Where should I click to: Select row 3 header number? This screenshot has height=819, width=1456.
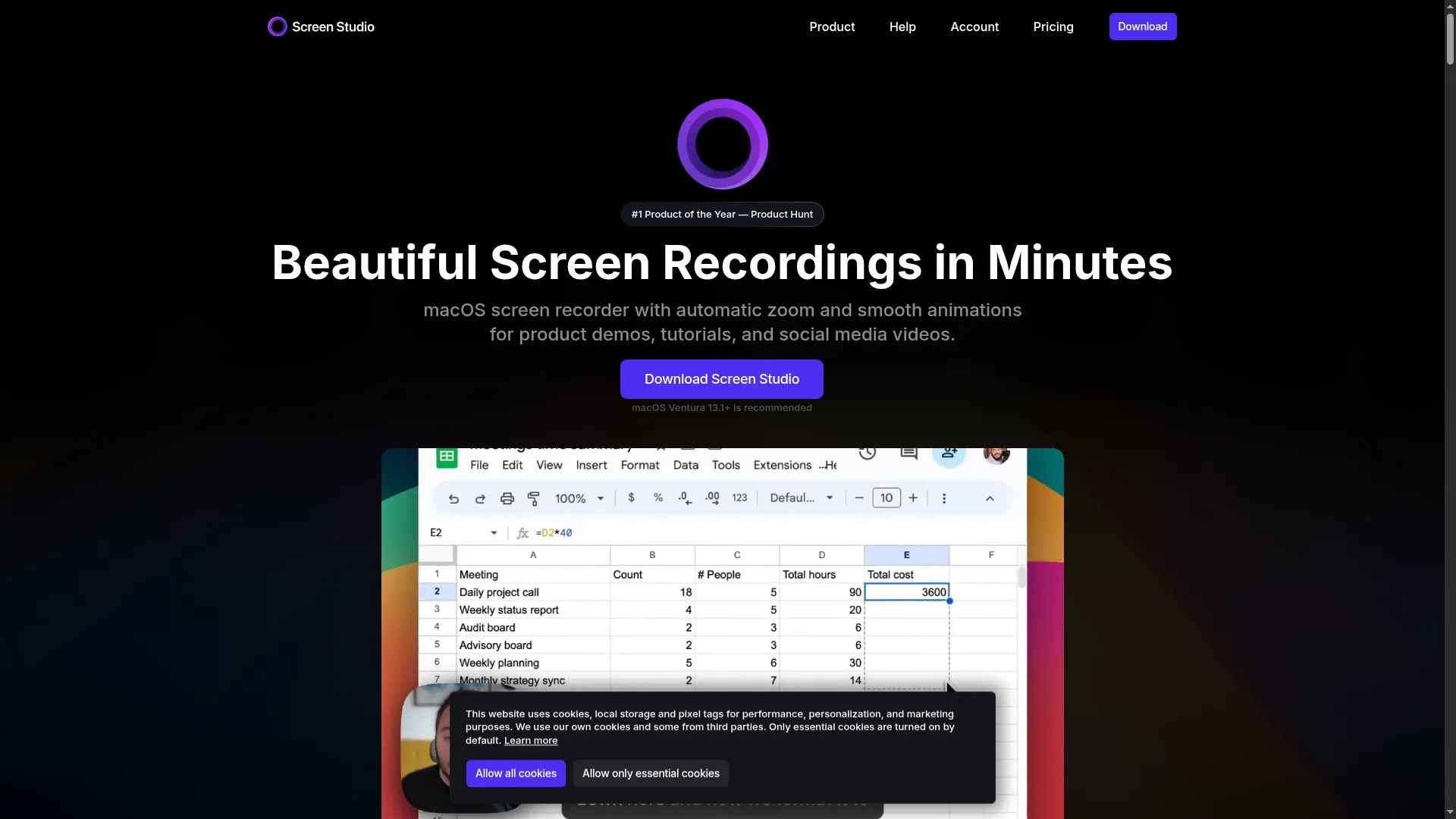point(437,609)
